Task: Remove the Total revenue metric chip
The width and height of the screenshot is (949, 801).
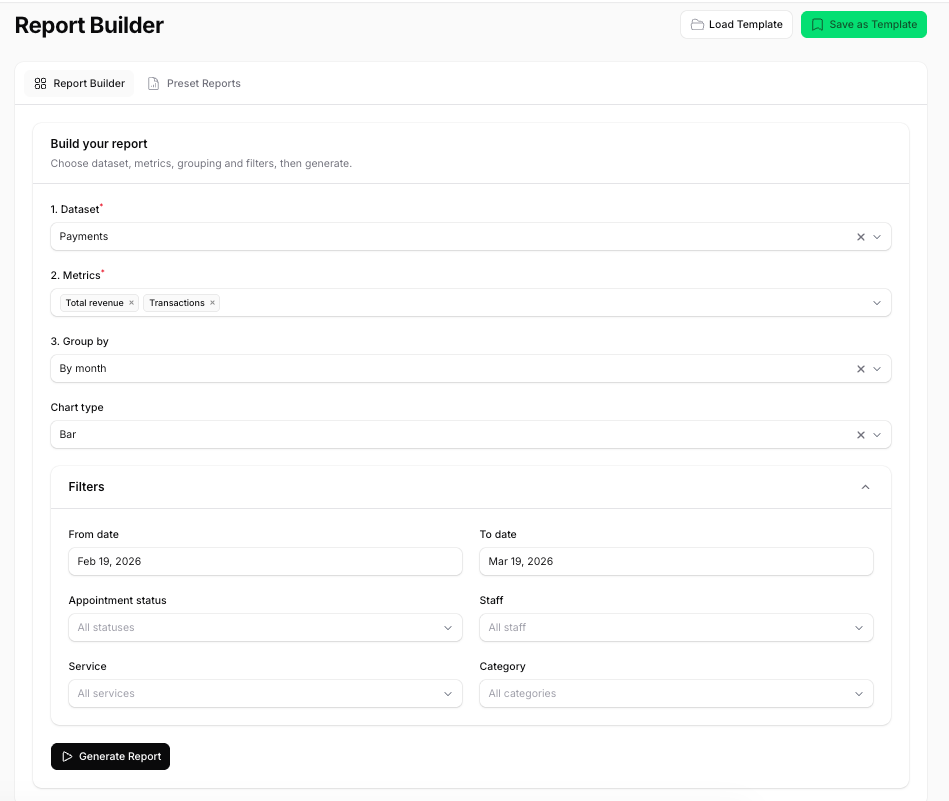Action: click(x=131, y=302)
